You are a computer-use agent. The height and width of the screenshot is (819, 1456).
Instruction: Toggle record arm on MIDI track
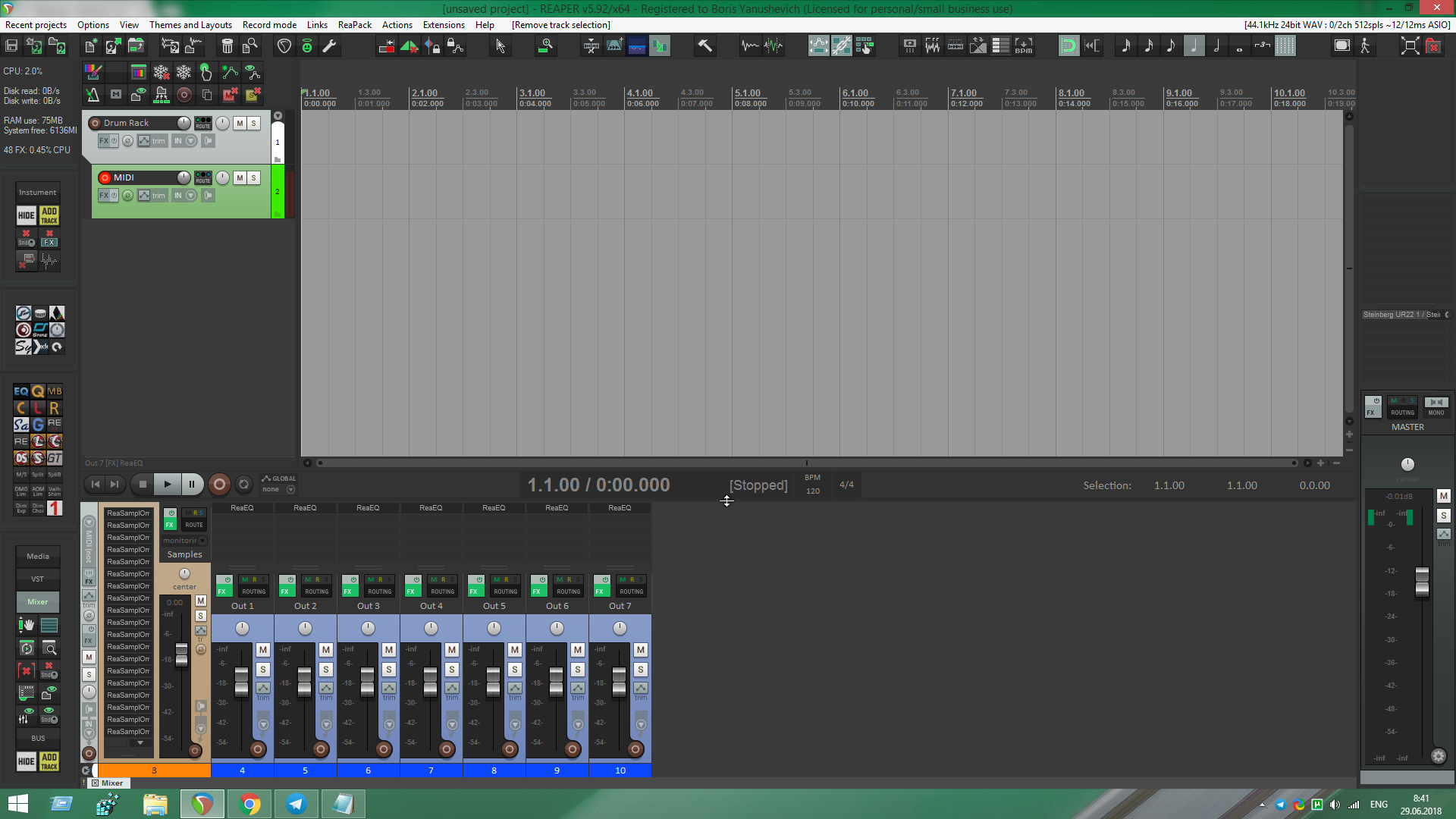coord(105,177)
